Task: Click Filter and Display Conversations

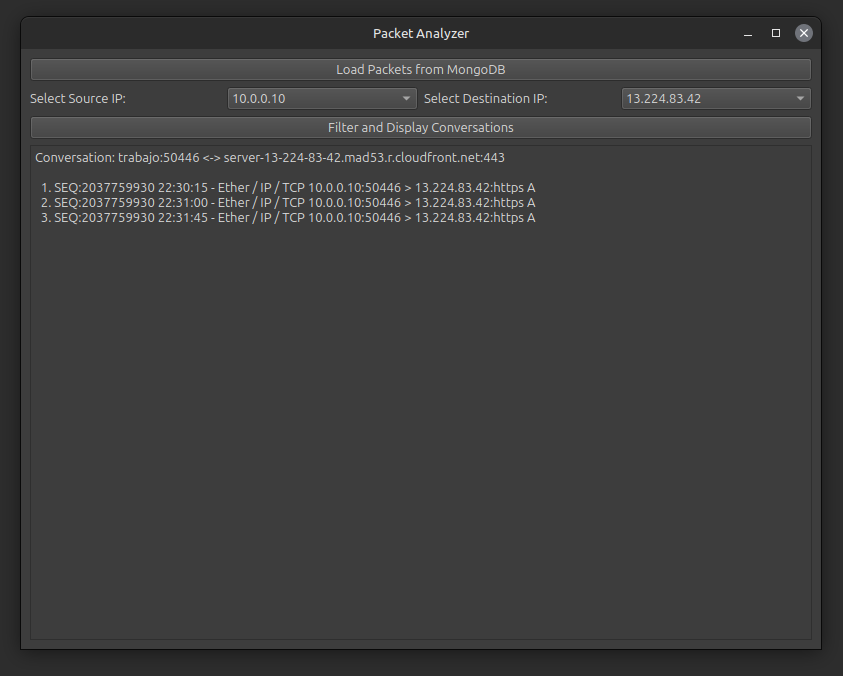Action: pos(421,127)
